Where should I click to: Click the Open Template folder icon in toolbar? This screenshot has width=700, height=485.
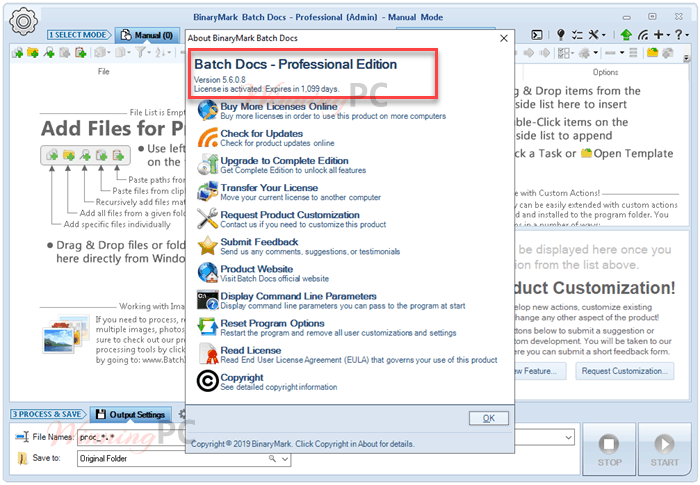pos(652,53)
